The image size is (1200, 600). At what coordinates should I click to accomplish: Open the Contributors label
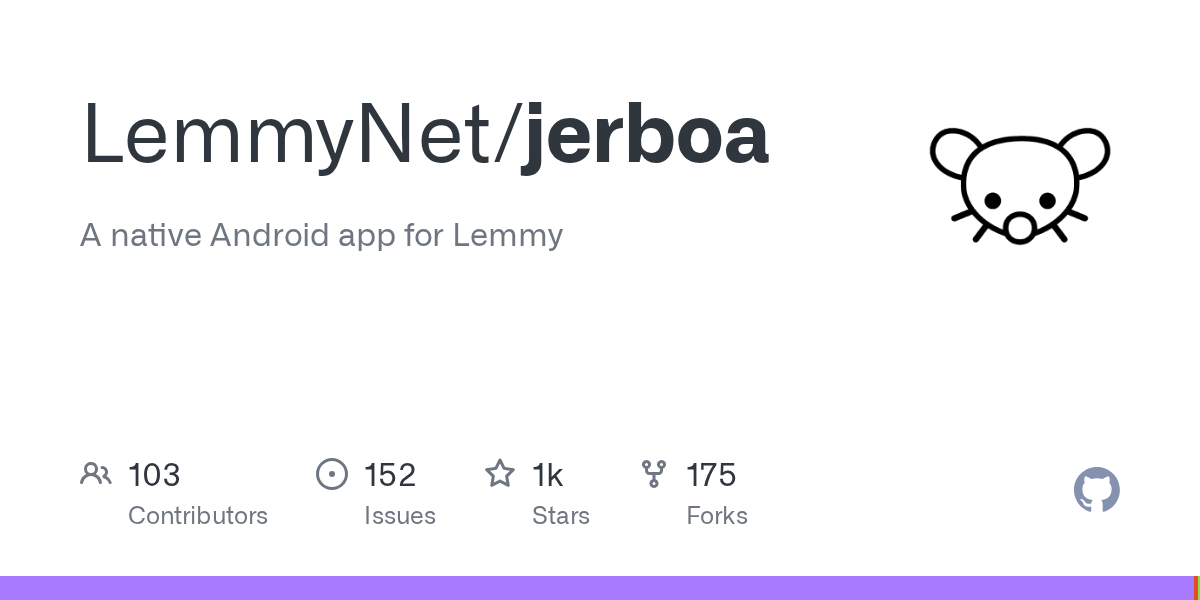click(x=198, y=516)
